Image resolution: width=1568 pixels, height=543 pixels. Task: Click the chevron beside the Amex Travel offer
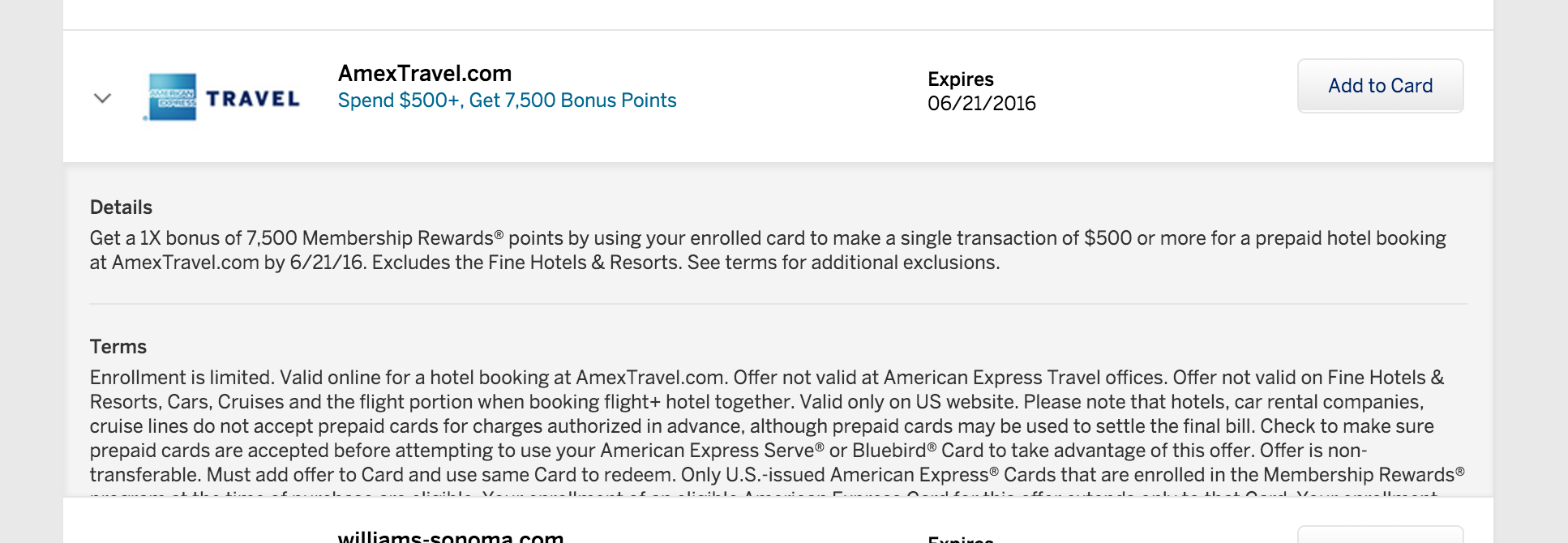coord(103,96)
